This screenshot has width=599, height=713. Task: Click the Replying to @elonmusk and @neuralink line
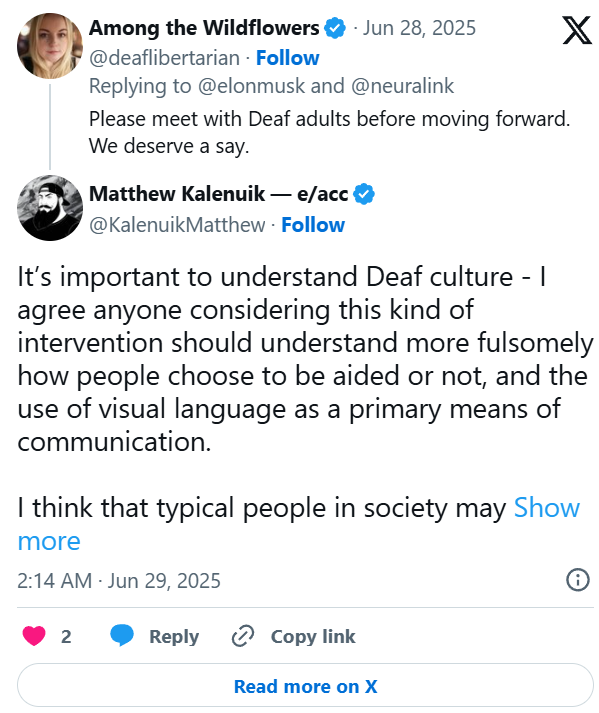(x=272, y=86)
